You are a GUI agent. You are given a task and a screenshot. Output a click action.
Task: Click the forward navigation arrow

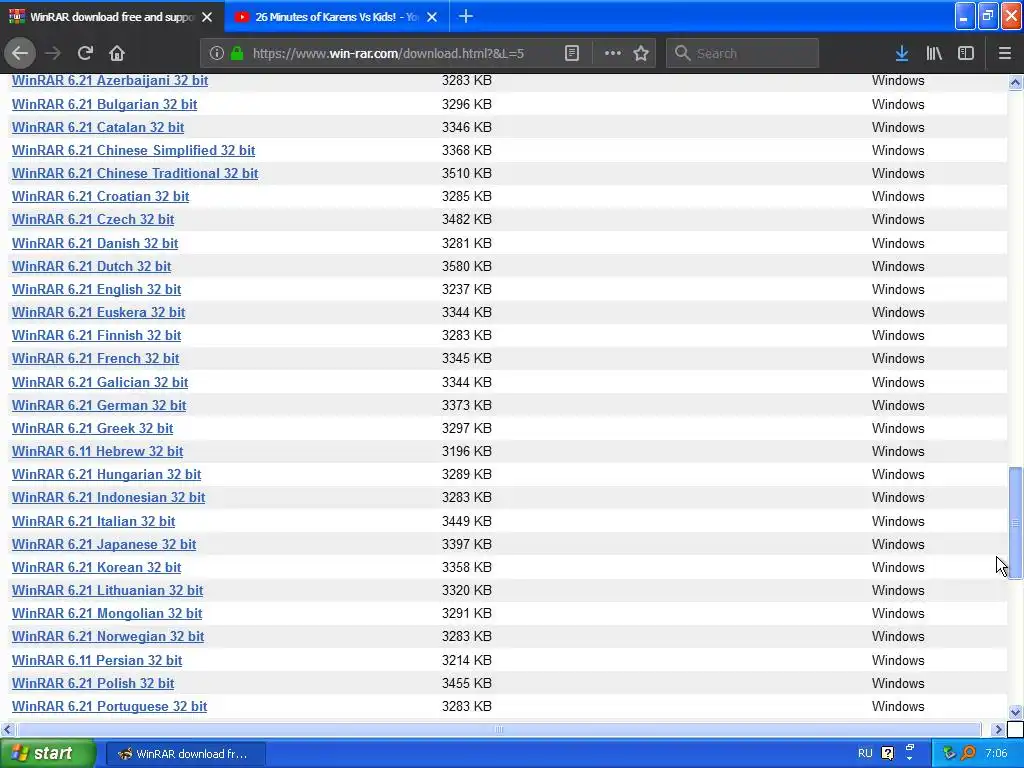click(x=53, y=53)
